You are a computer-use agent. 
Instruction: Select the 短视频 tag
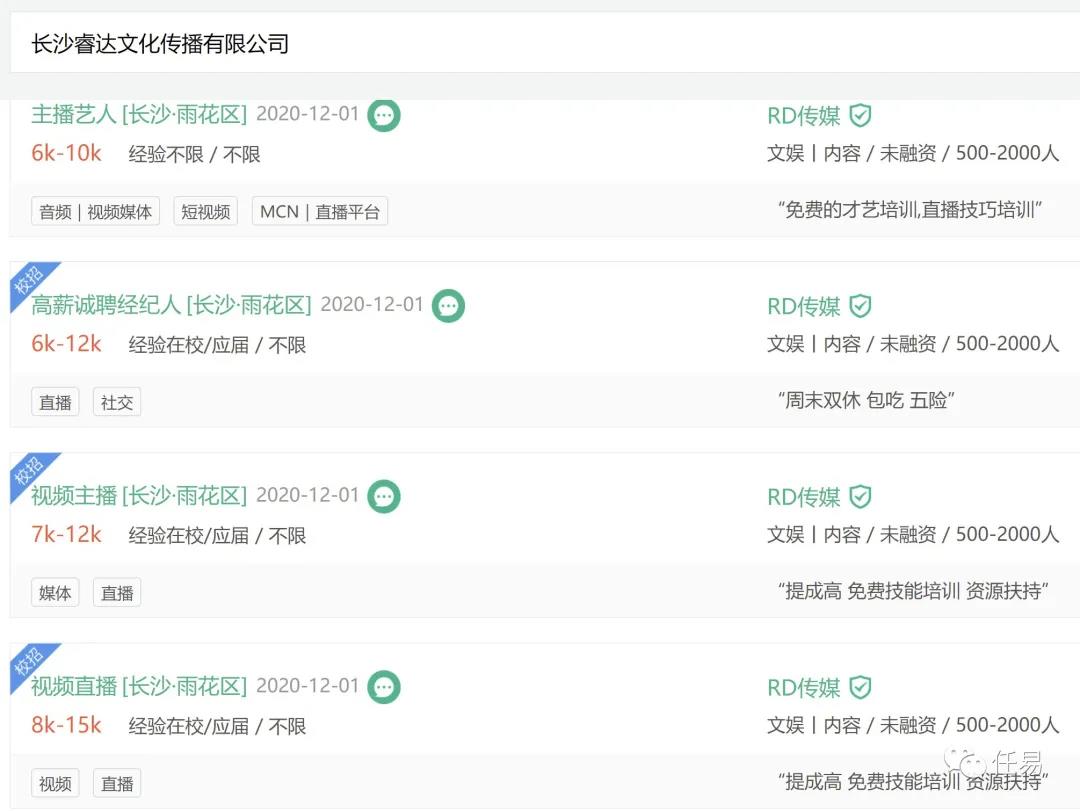(x=206, y=211)
